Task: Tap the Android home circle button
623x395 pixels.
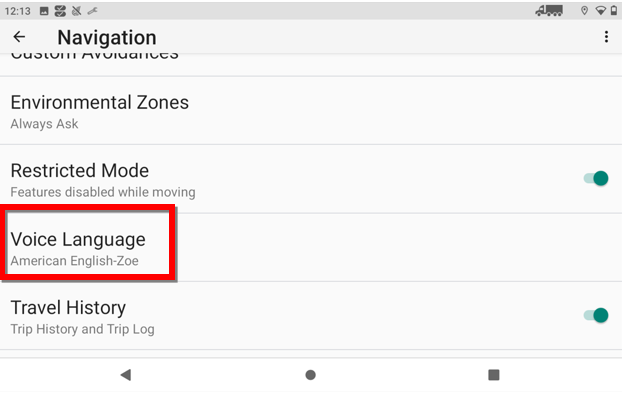Action: (x=310, y=375)
